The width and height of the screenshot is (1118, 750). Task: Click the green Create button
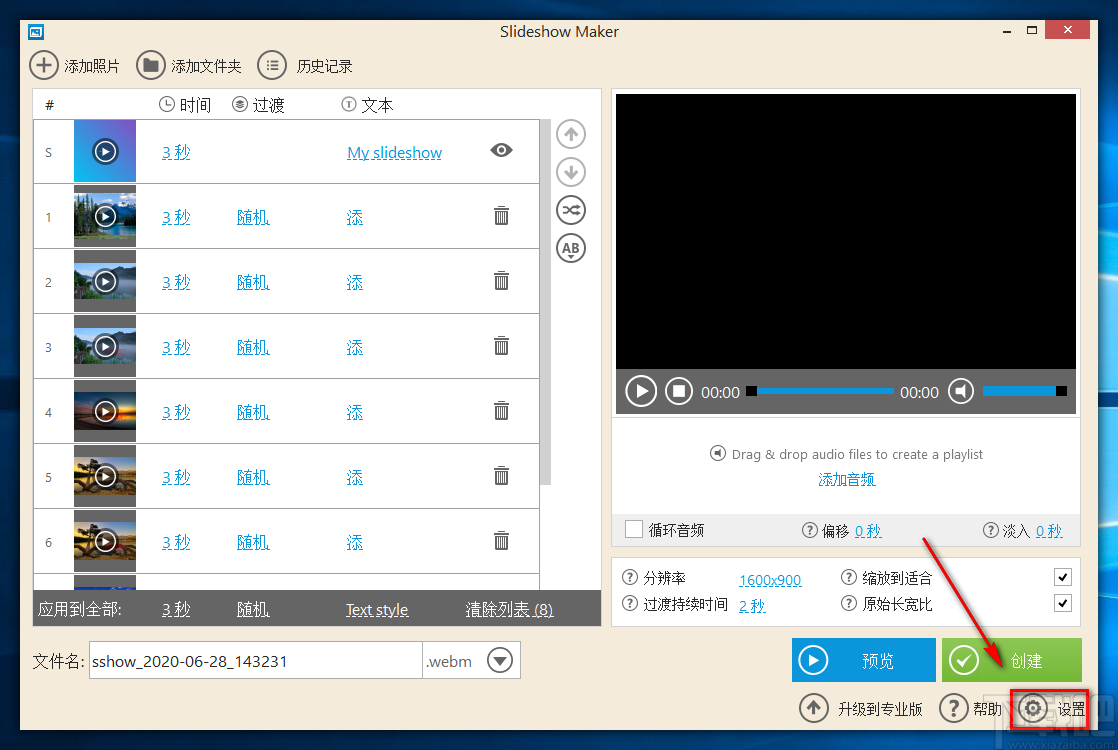tap(1012, 660)
